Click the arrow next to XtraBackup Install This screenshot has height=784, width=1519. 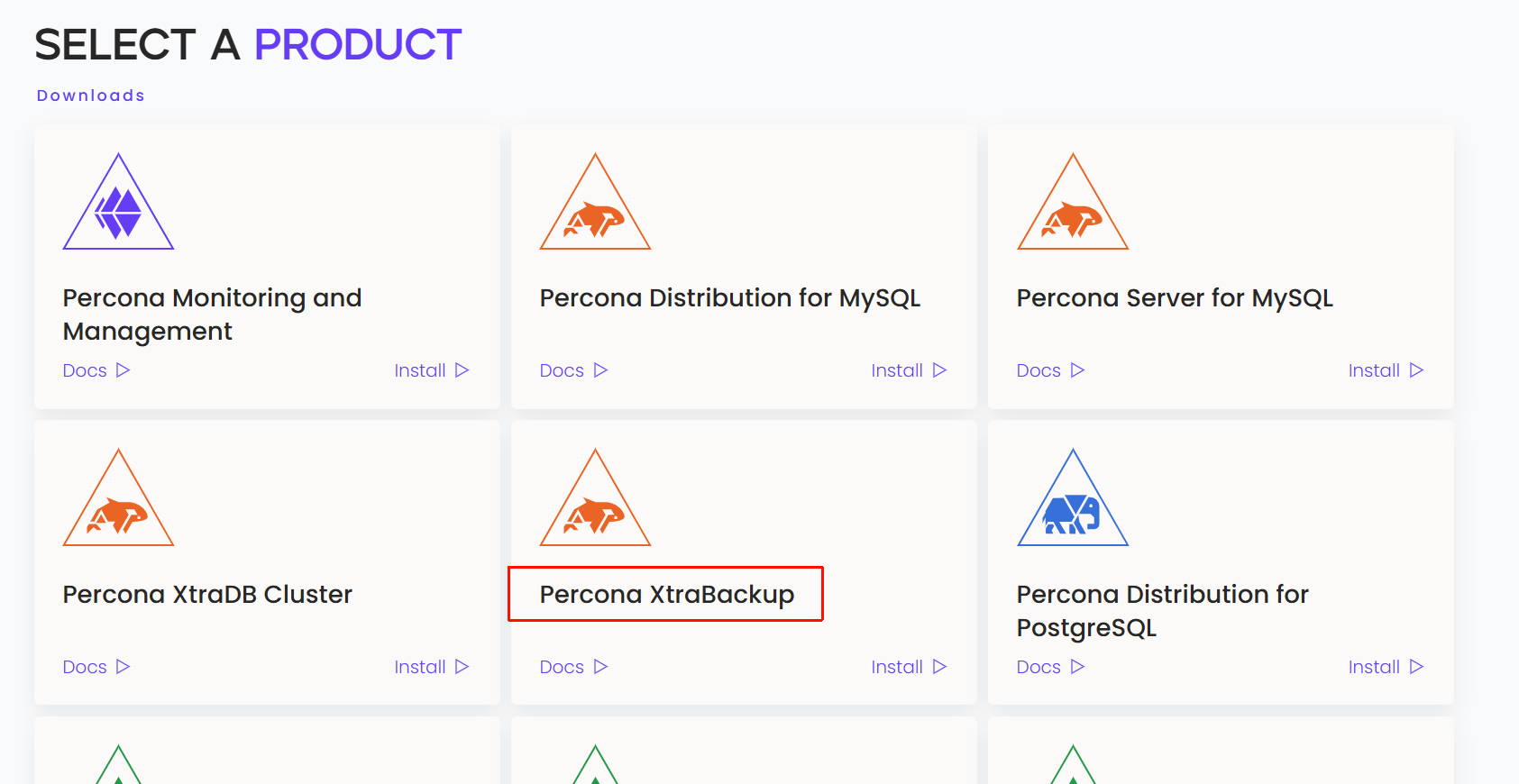click(x=939, y=667)
